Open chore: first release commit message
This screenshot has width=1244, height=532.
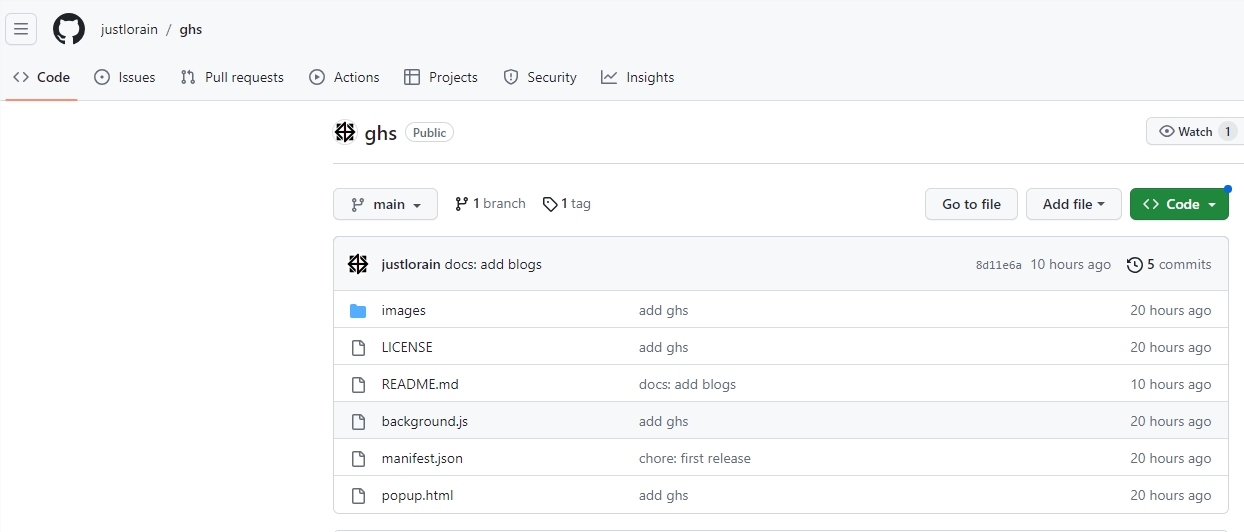[x=695, y=459]
